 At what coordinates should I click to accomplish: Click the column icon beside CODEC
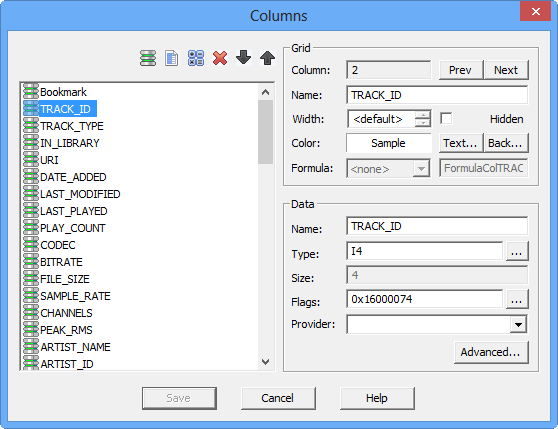pyautogui.click(x=31, y=245)
